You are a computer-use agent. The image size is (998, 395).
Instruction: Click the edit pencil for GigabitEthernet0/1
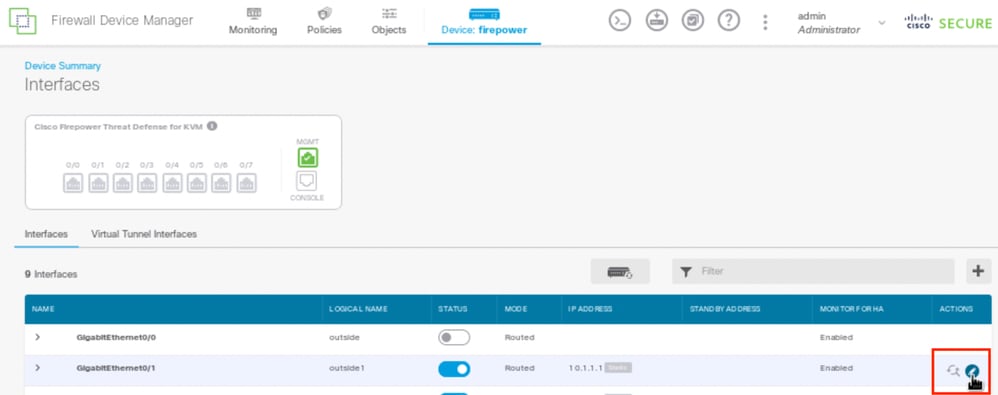pos(972,371)
